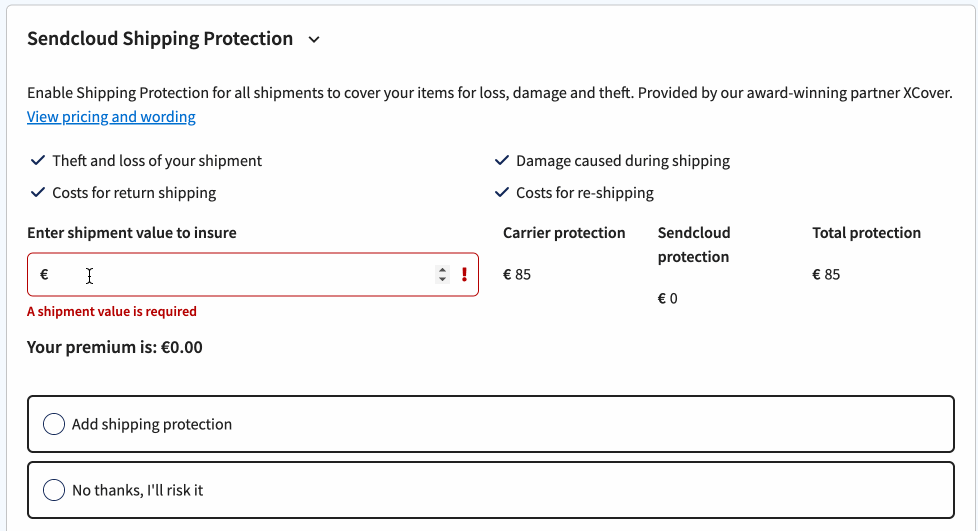Image resolution: width=978 pixels, height=531 pixels.
Task: Select the Add shipping protection radio button
Action: 54,424
